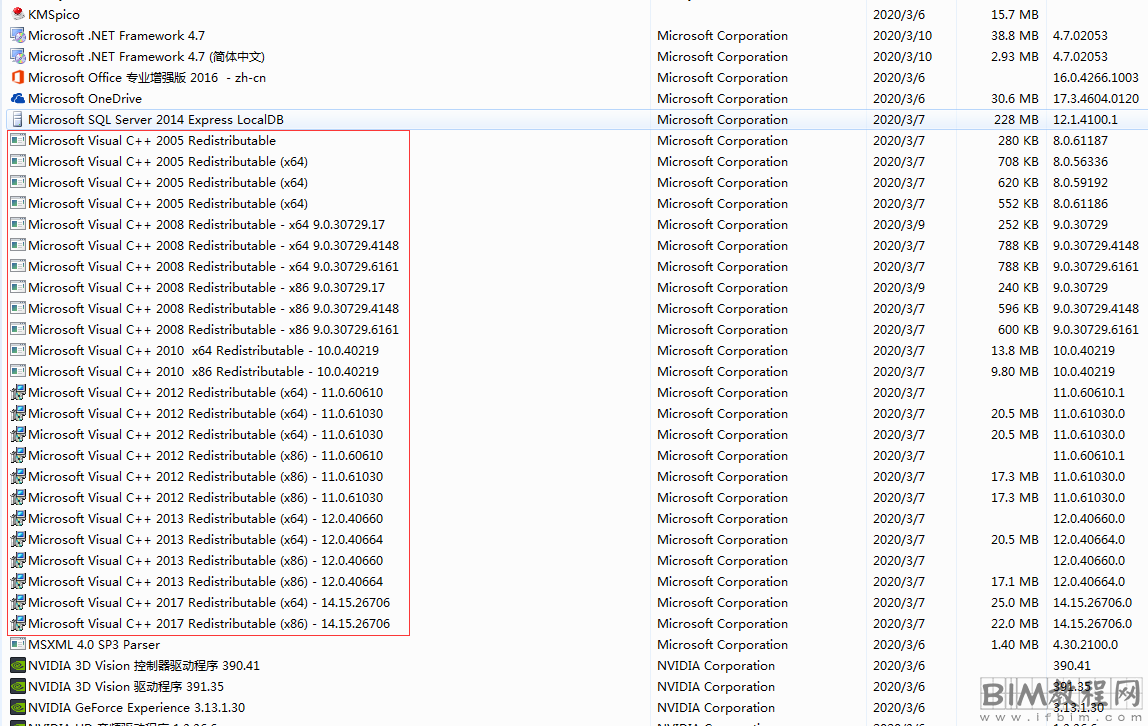The width and height of the screenshot is (1148, 726).
Task: Click Microsoft Corporation publisher in OneDrive row
Action: pos(722,99)
